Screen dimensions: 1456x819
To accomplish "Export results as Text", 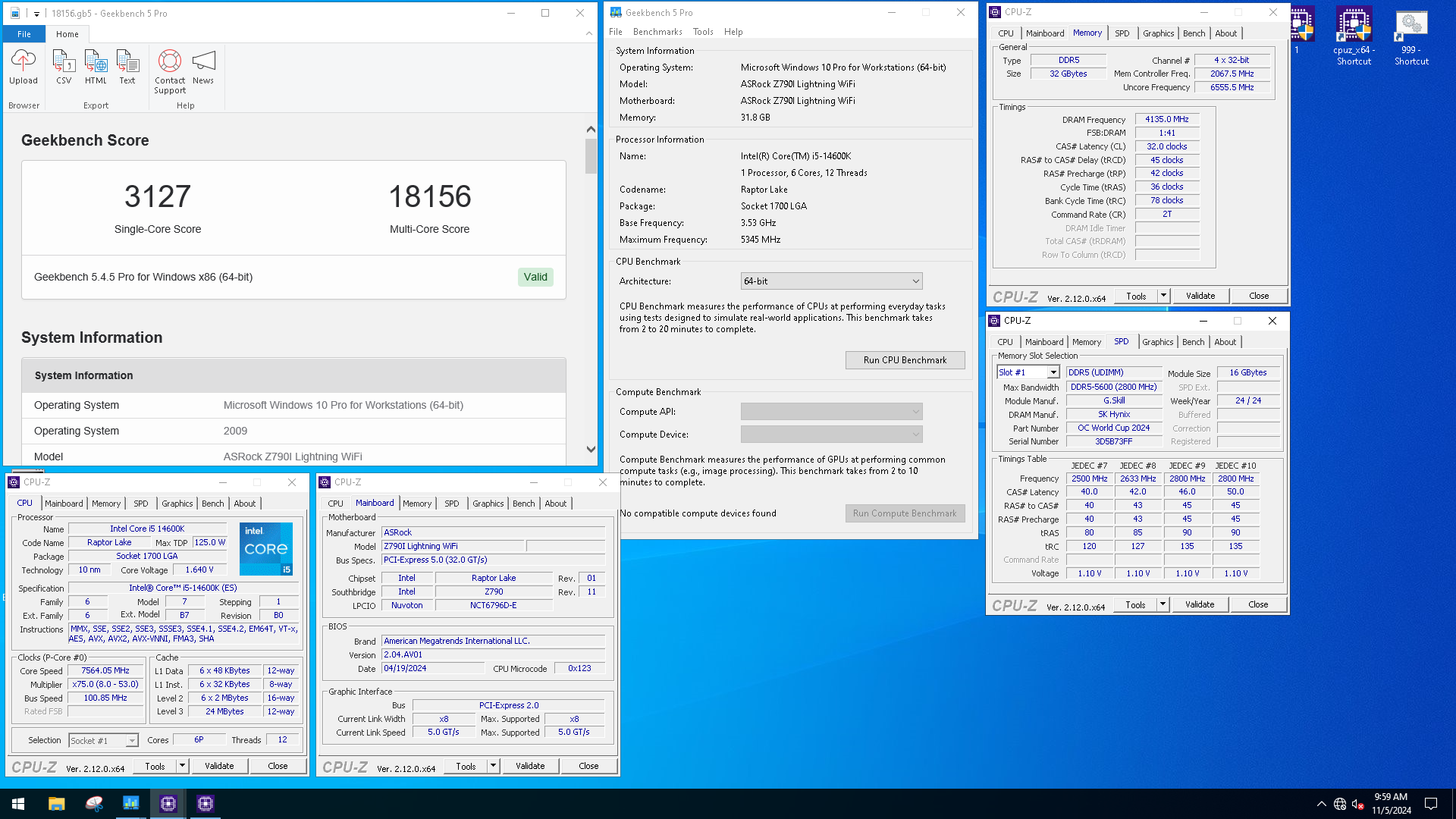I will coord(127,67).
